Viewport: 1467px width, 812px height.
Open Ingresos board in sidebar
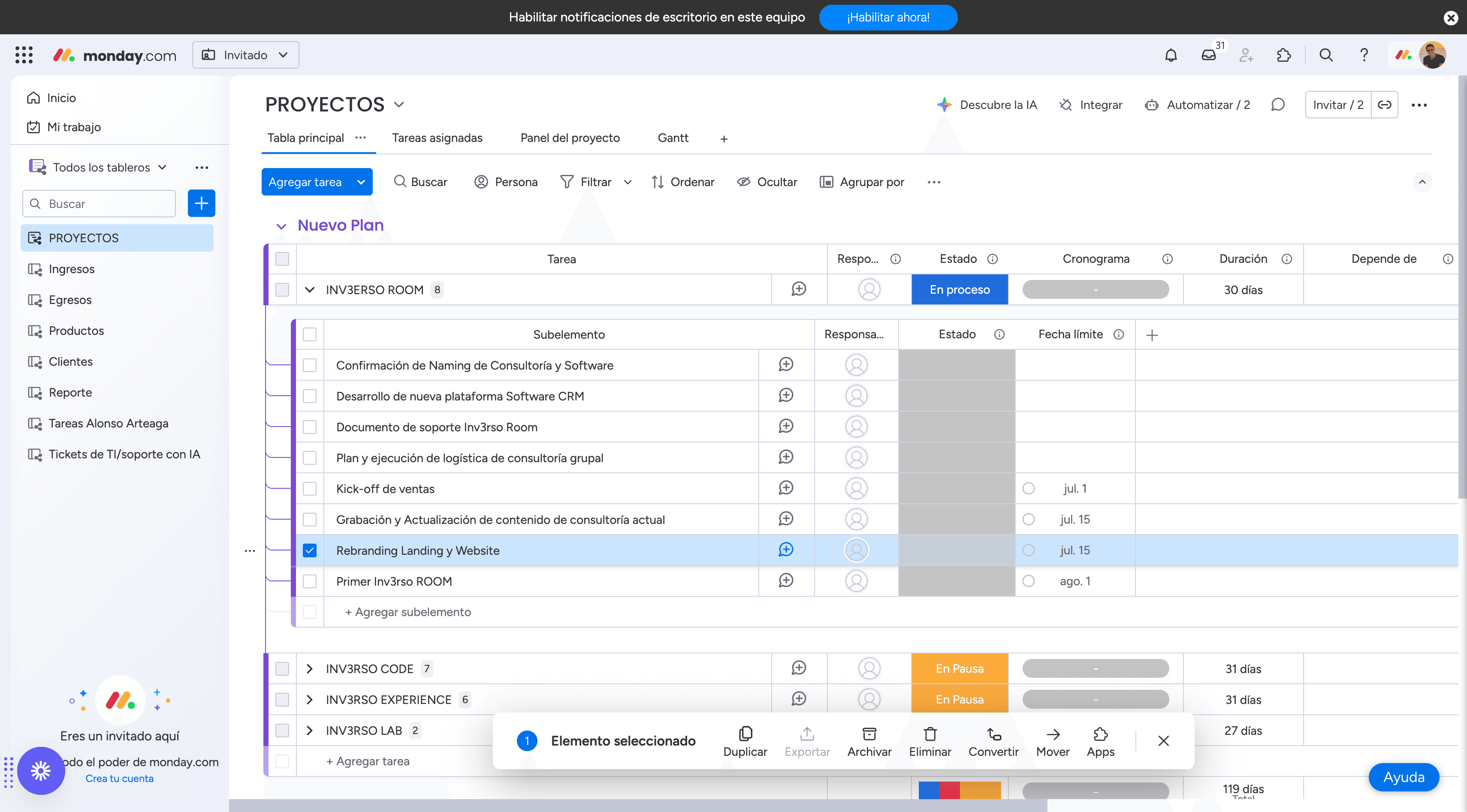tap(117, 269)
